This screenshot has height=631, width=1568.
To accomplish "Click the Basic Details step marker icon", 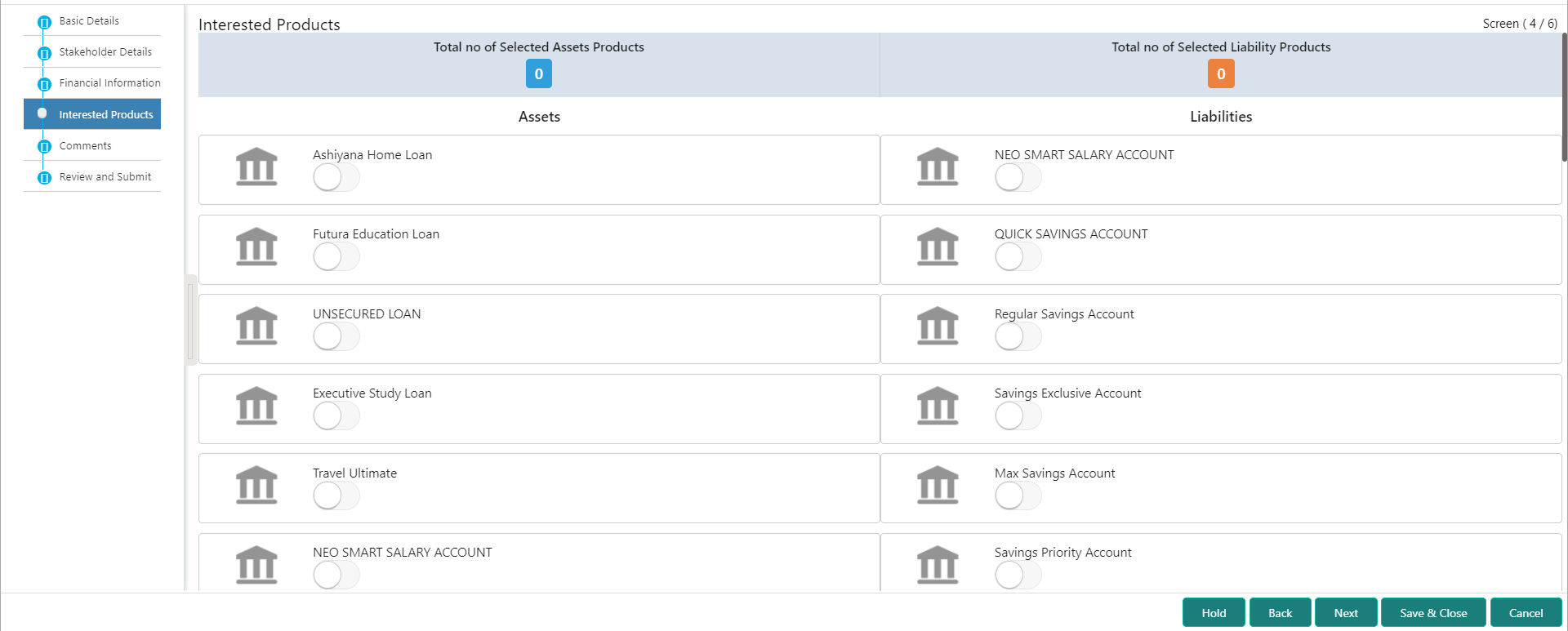I will point(44,22).
